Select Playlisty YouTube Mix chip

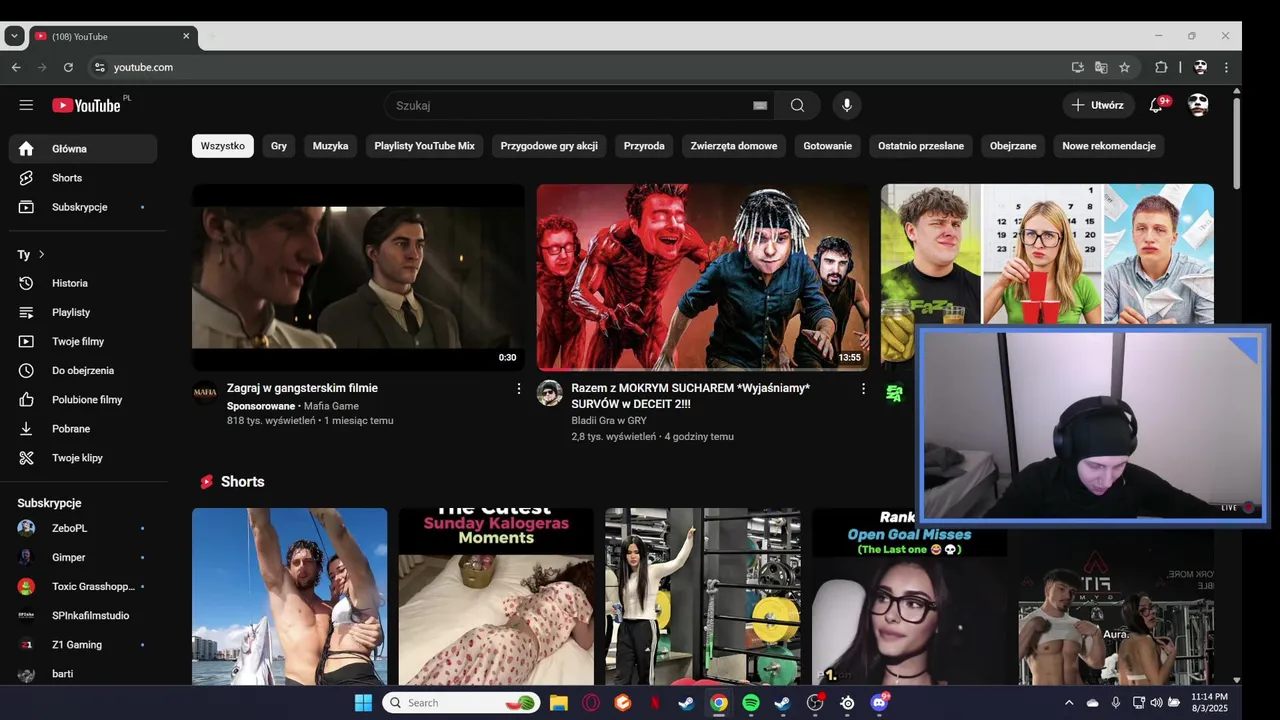pos(425,146)
